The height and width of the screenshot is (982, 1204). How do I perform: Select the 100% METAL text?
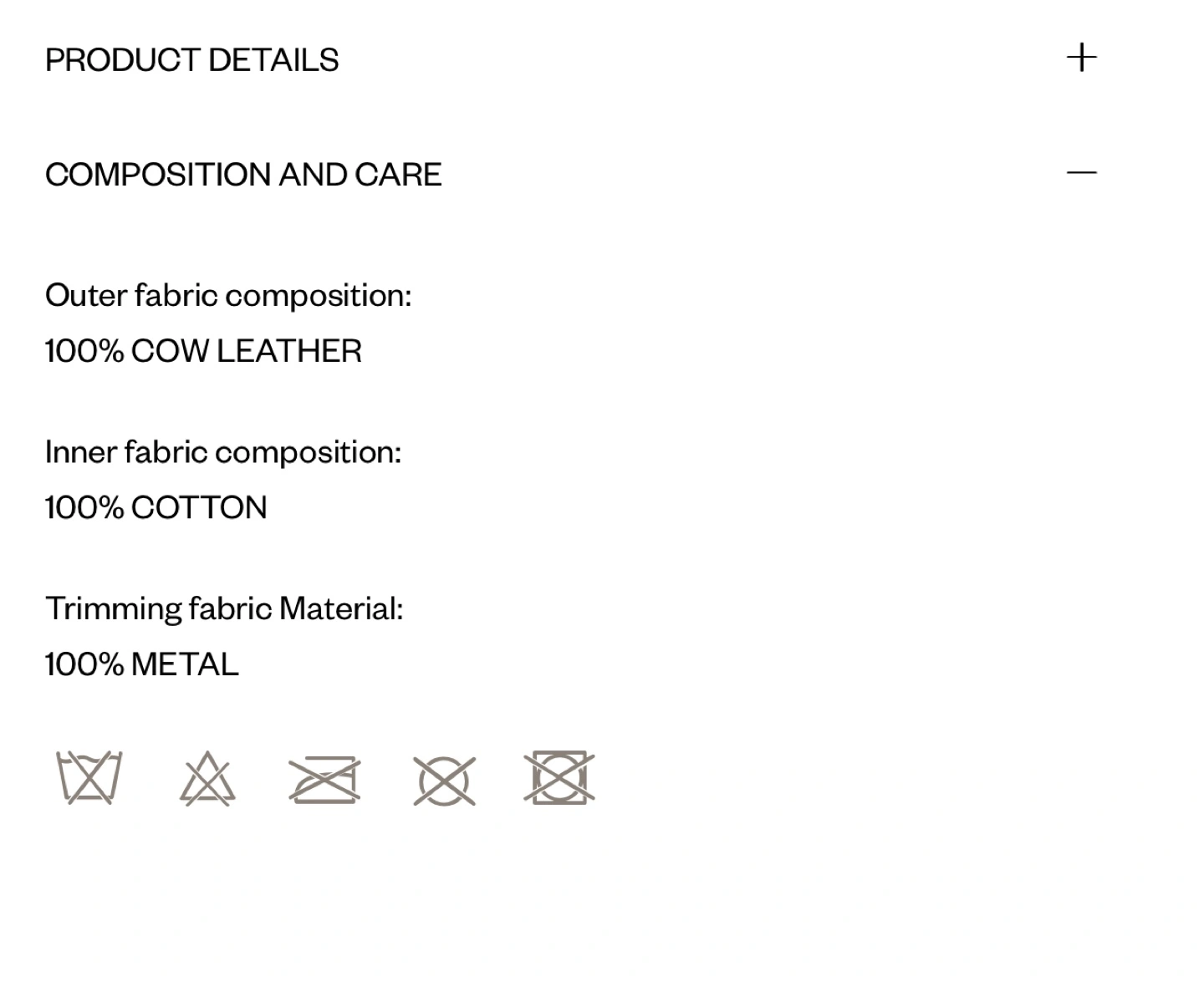(142, 664)
